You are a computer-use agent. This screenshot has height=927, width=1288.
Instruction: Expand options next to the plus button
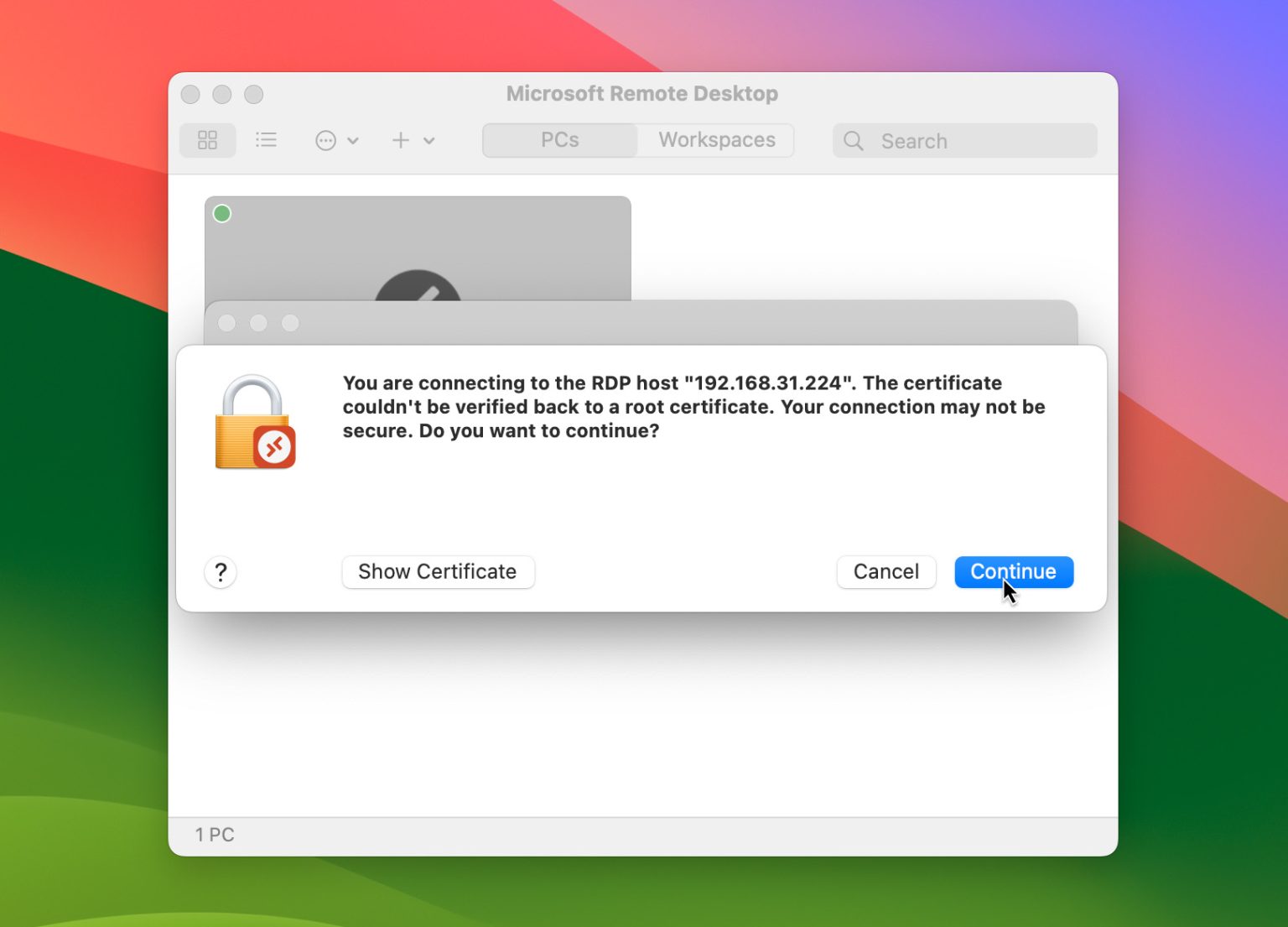[428, 140]
